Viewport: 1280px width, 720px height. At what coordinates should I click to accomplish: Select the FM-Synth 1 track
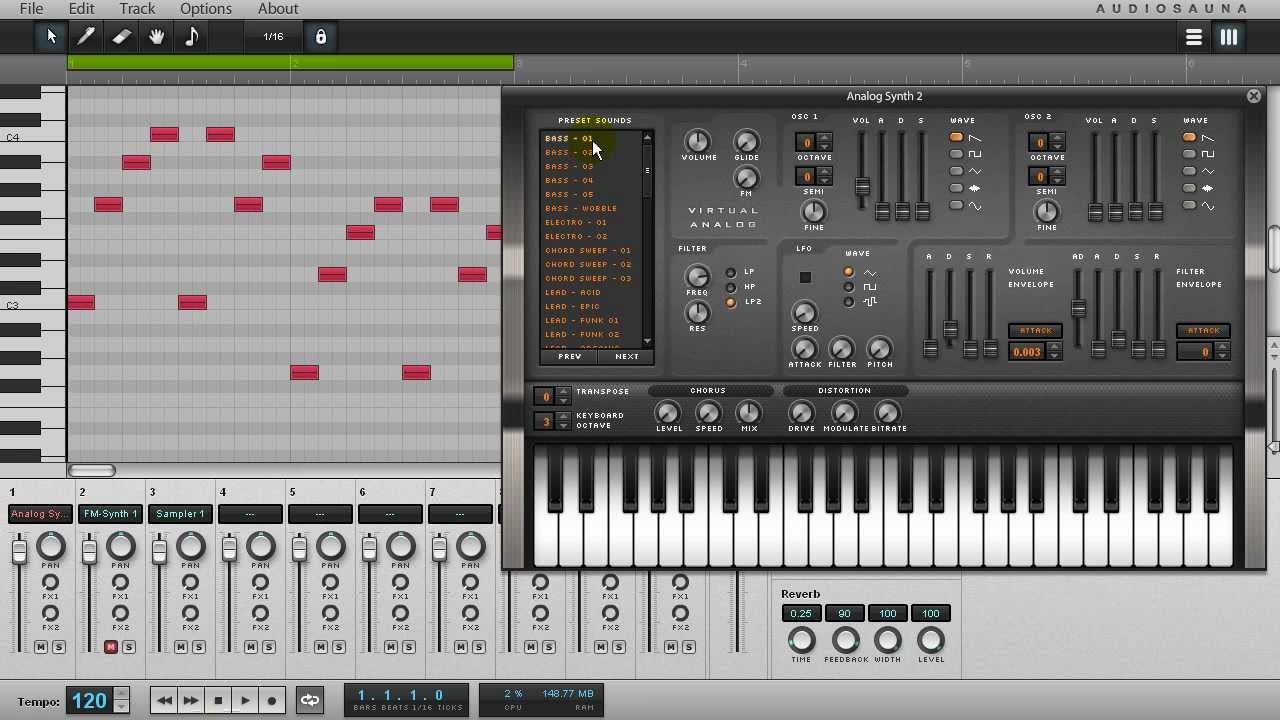tap(110, 514)
